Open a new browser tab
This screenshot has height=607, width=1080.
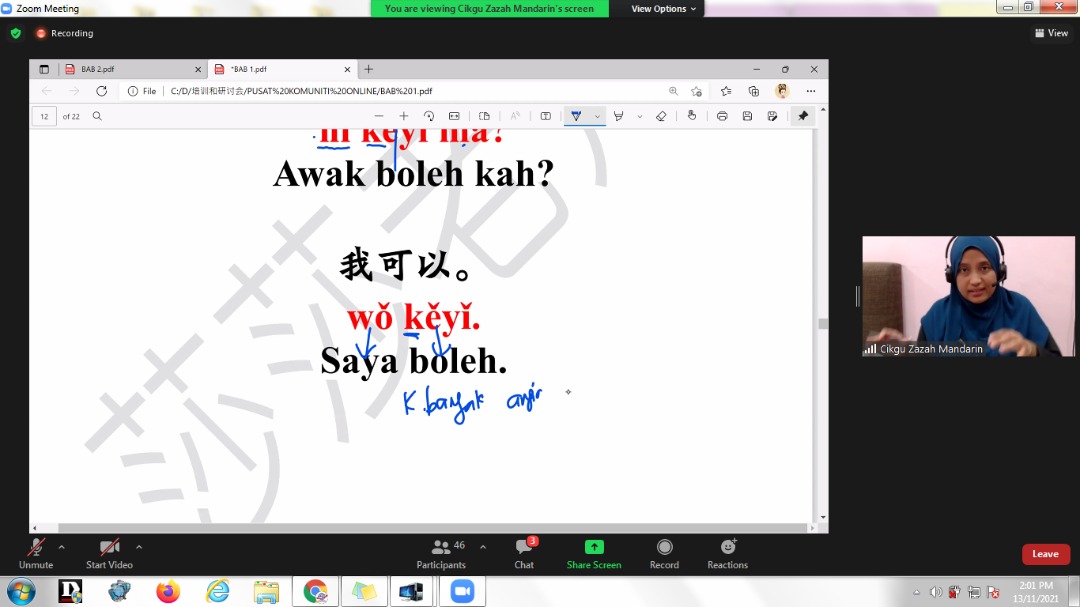tap(368, 69)
